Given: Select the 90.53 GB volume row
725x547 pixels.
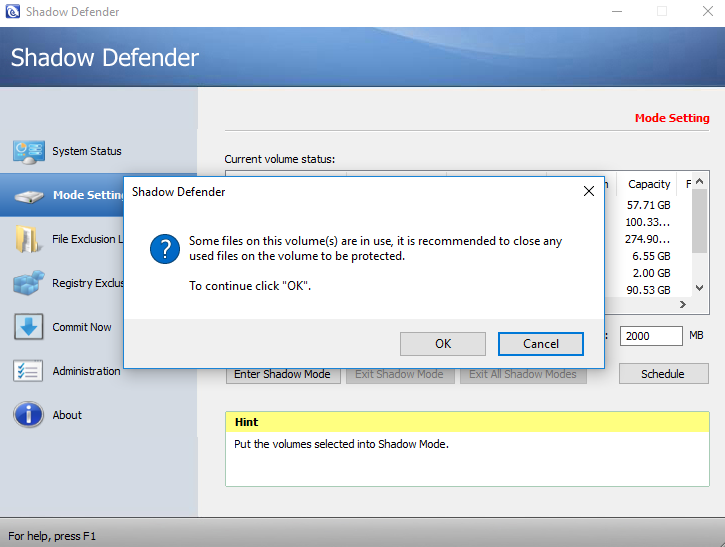Looking at the screenshot, I should 648,290.
